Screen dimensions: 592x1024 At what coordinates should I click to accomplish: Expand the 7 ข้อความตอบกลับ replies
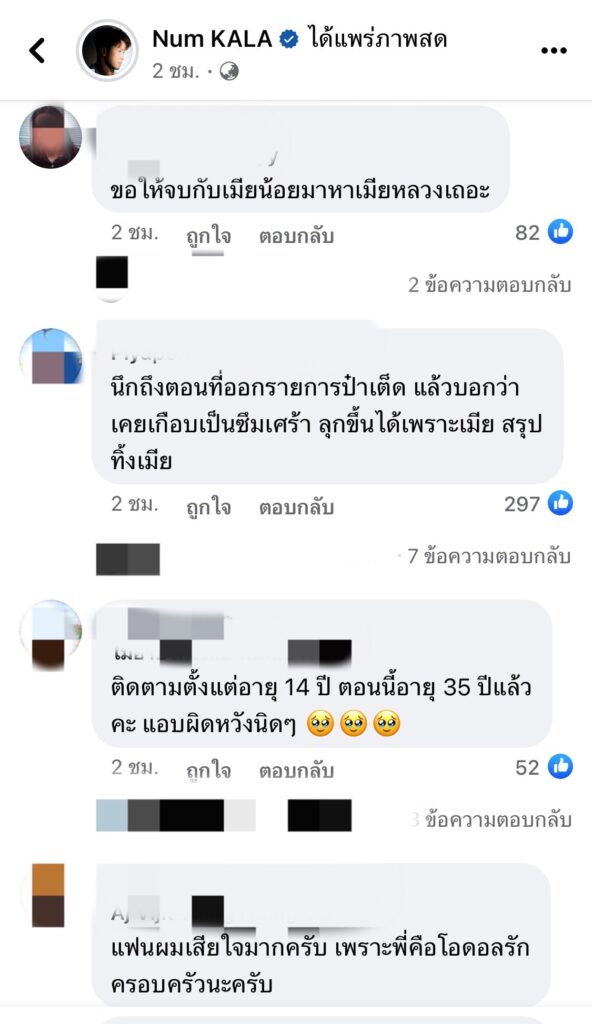coord(489,556)
